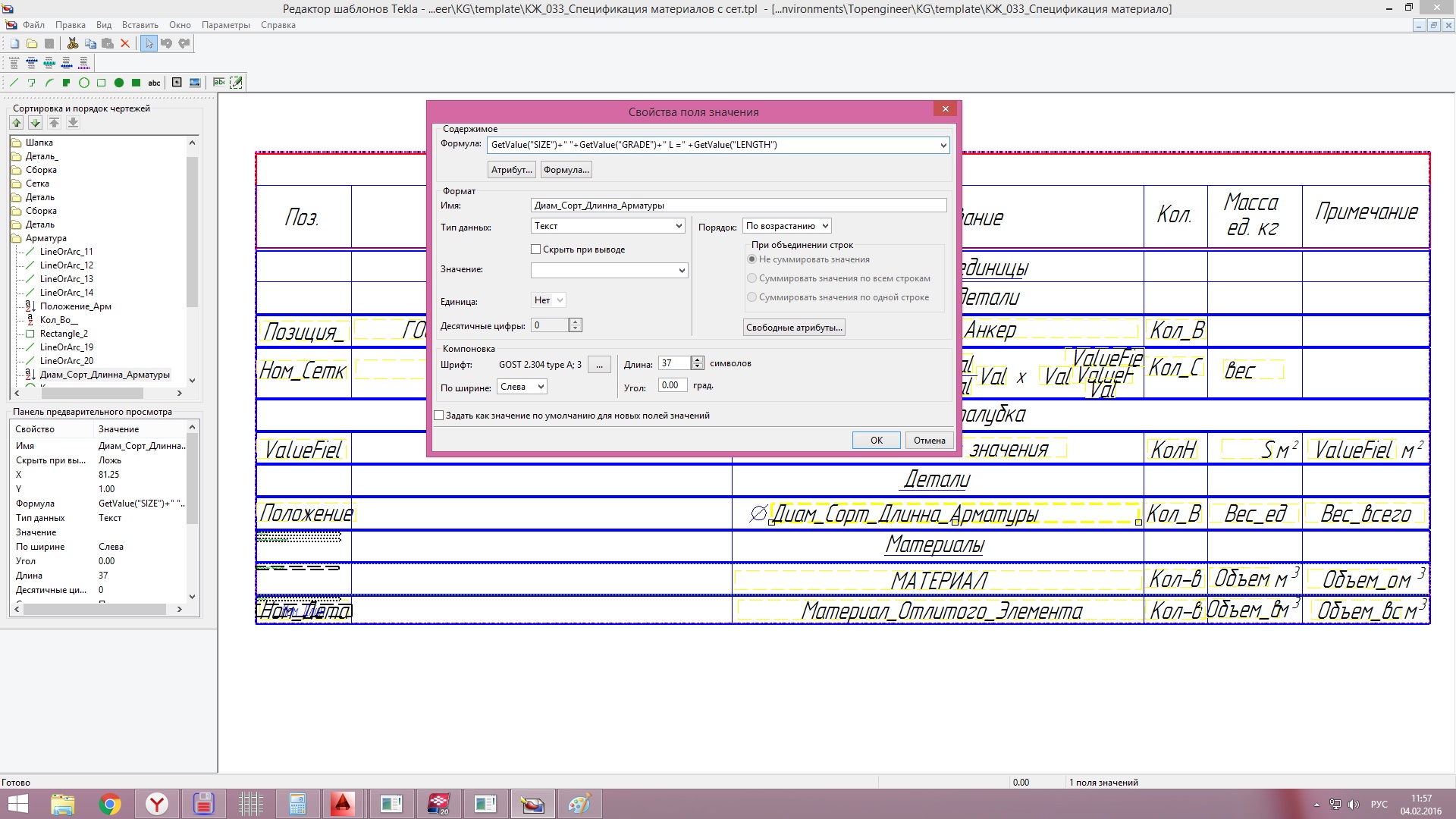The height and width of the screenshot is (819, 1456).
Task: Select 'Суммировать значения по всем строкам' radio
Action: pyautogui.click(x=752, y=278)
